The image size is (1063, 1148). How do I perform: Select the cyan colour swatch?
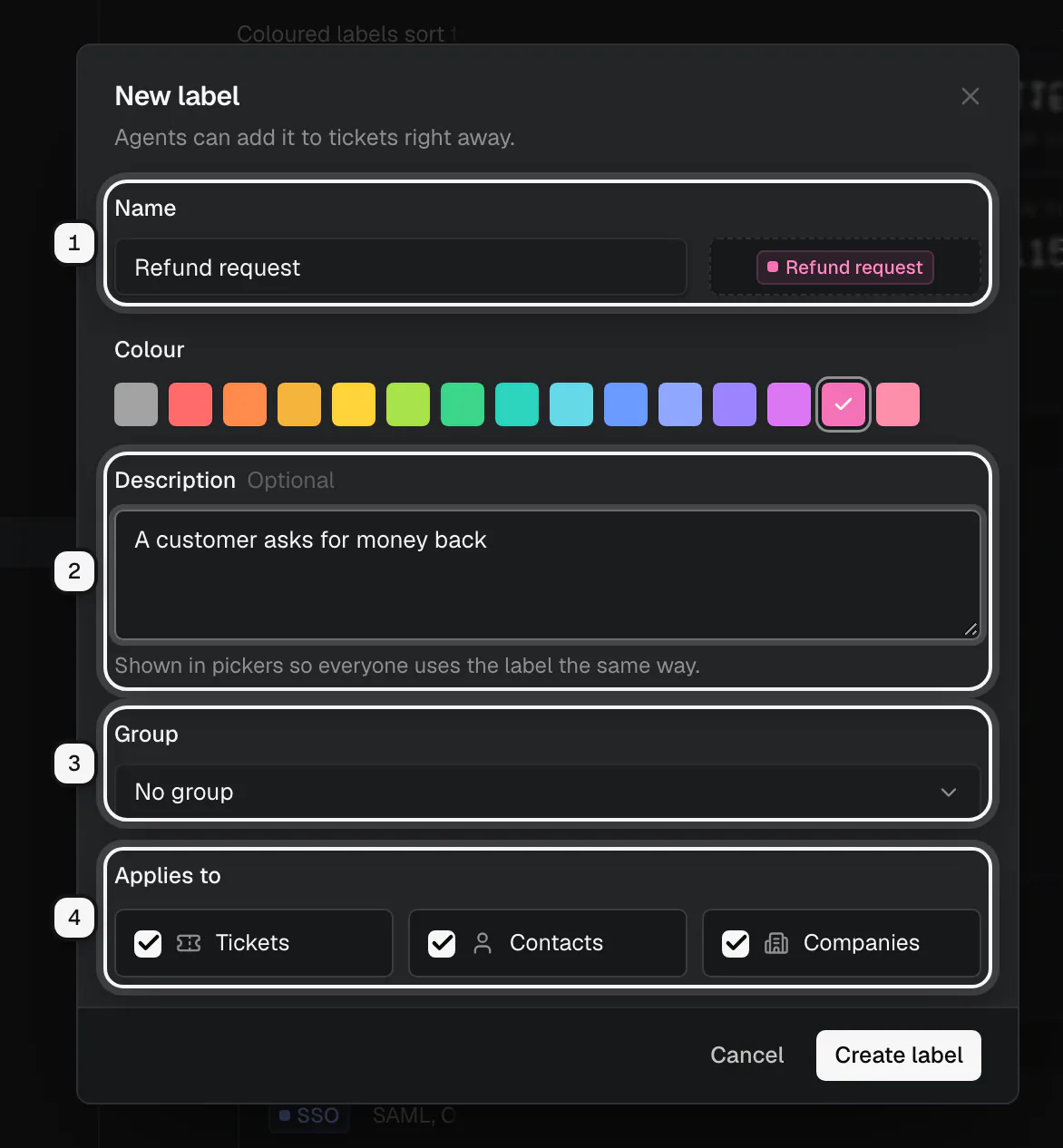[571, 404]
